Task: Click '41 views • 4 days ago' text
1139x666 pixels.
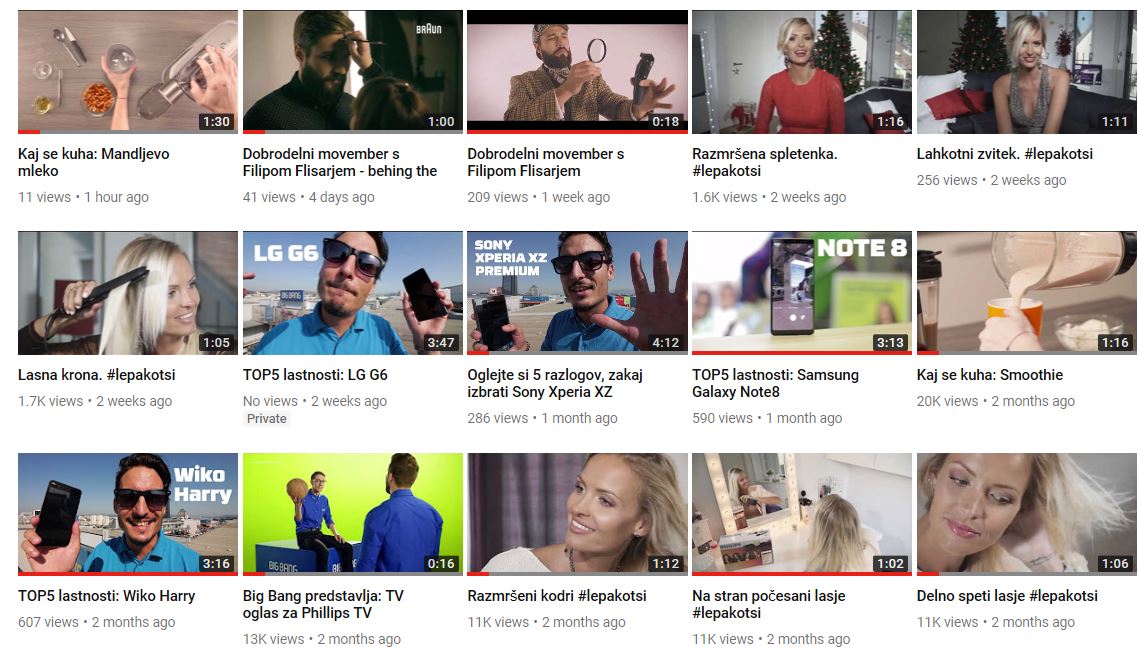Action: point(309,197)
